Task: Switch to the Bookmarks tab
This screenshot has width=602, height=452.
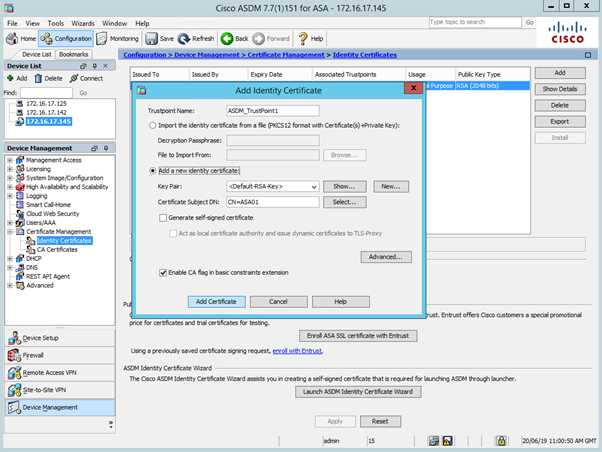Action: click(x=73, y=54)
